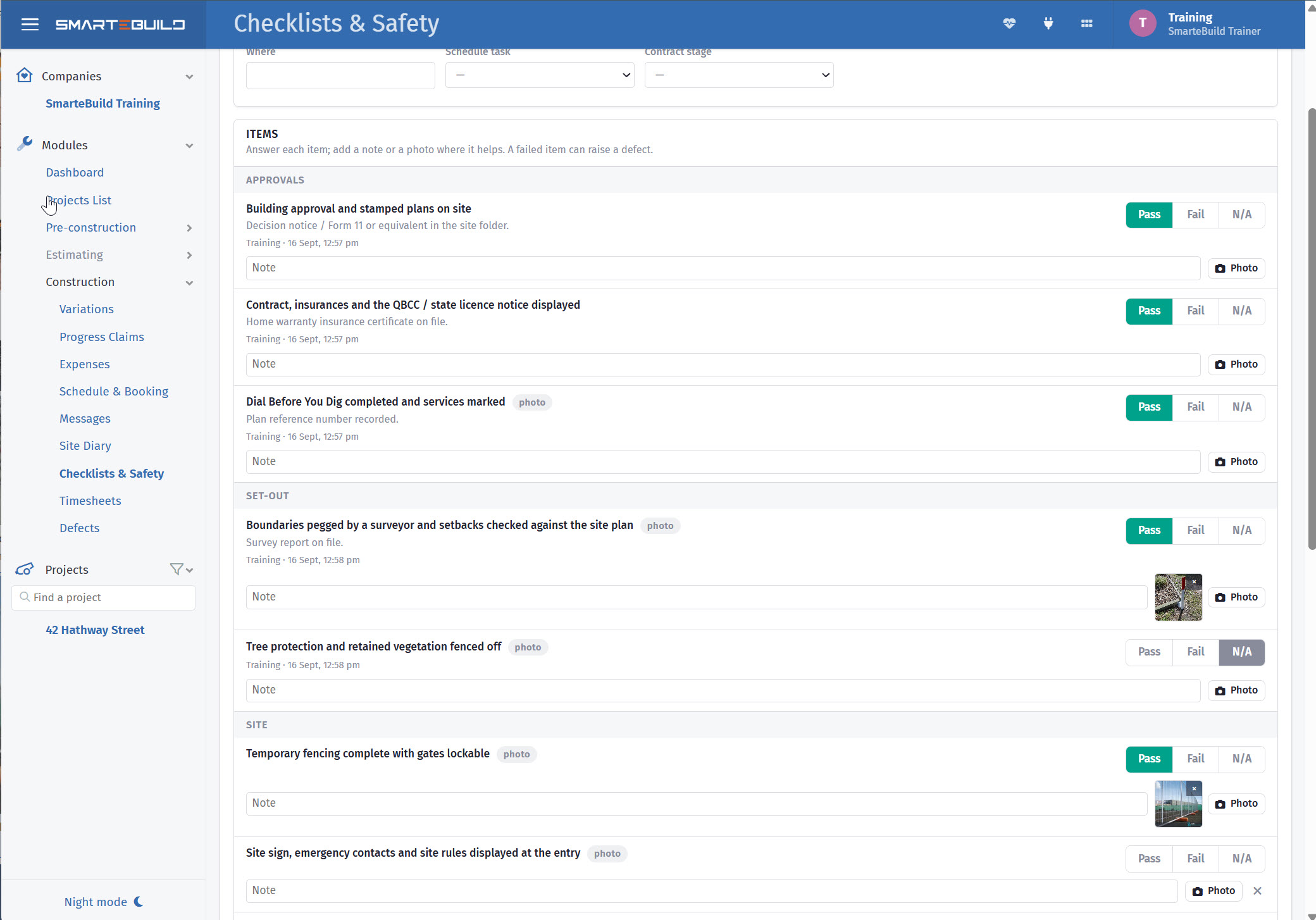Click the Find a project search field
The width and height of the screenshot is (1316, 920).
(x=103, y=597)
